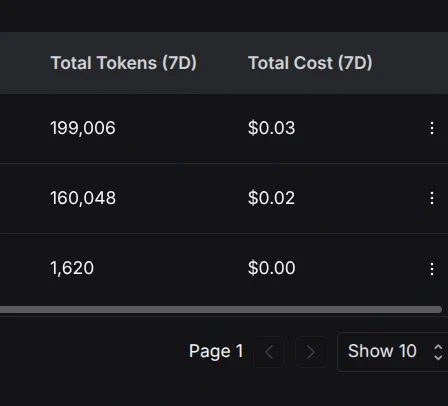Screen dimensions: 448x406
Task: Go to previous page with left chevron
Action: [x=269, y=352]
